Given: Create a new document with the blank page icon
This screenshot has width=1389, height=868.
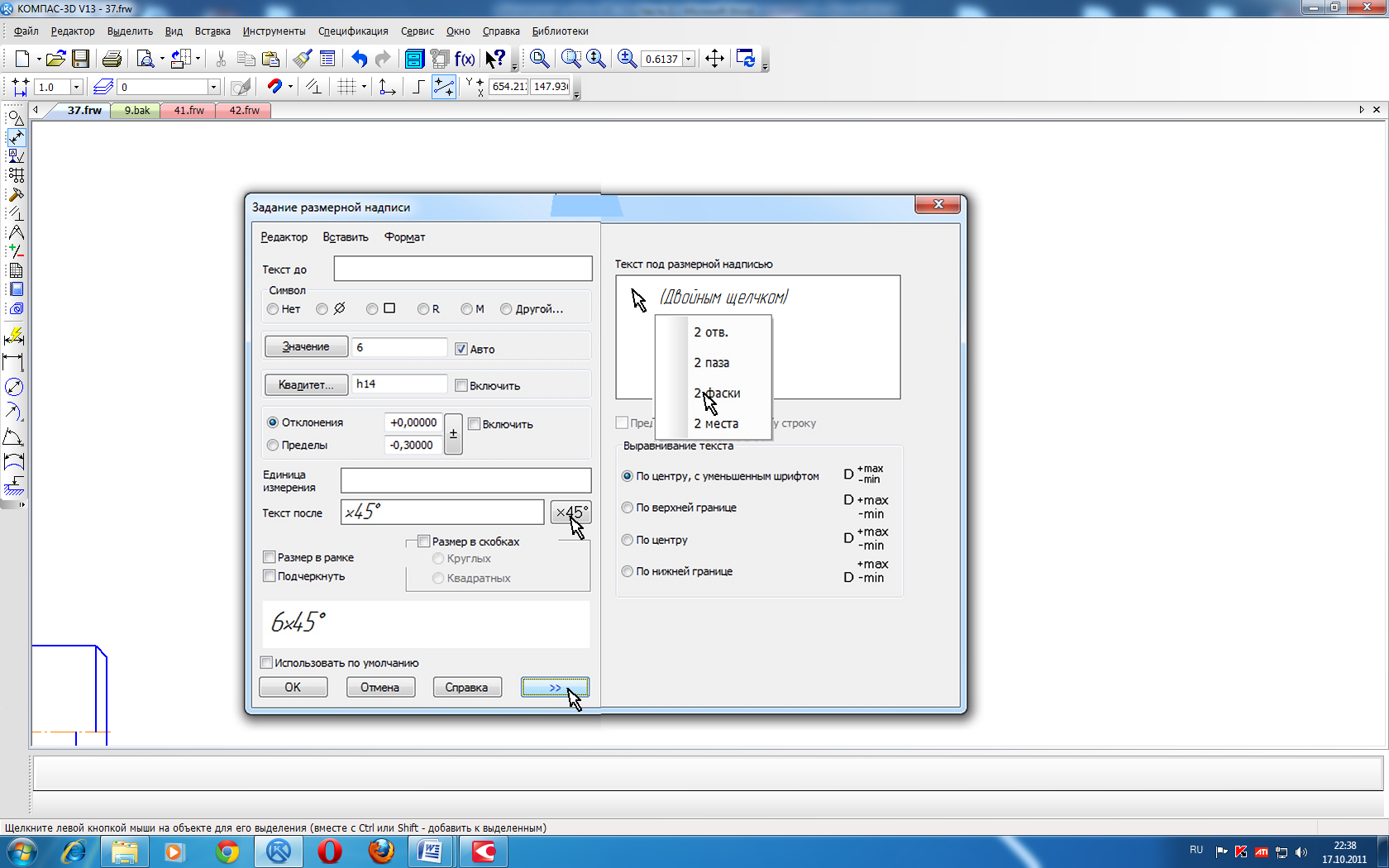Looking at the screenshot, I should (x=22, y=59).
